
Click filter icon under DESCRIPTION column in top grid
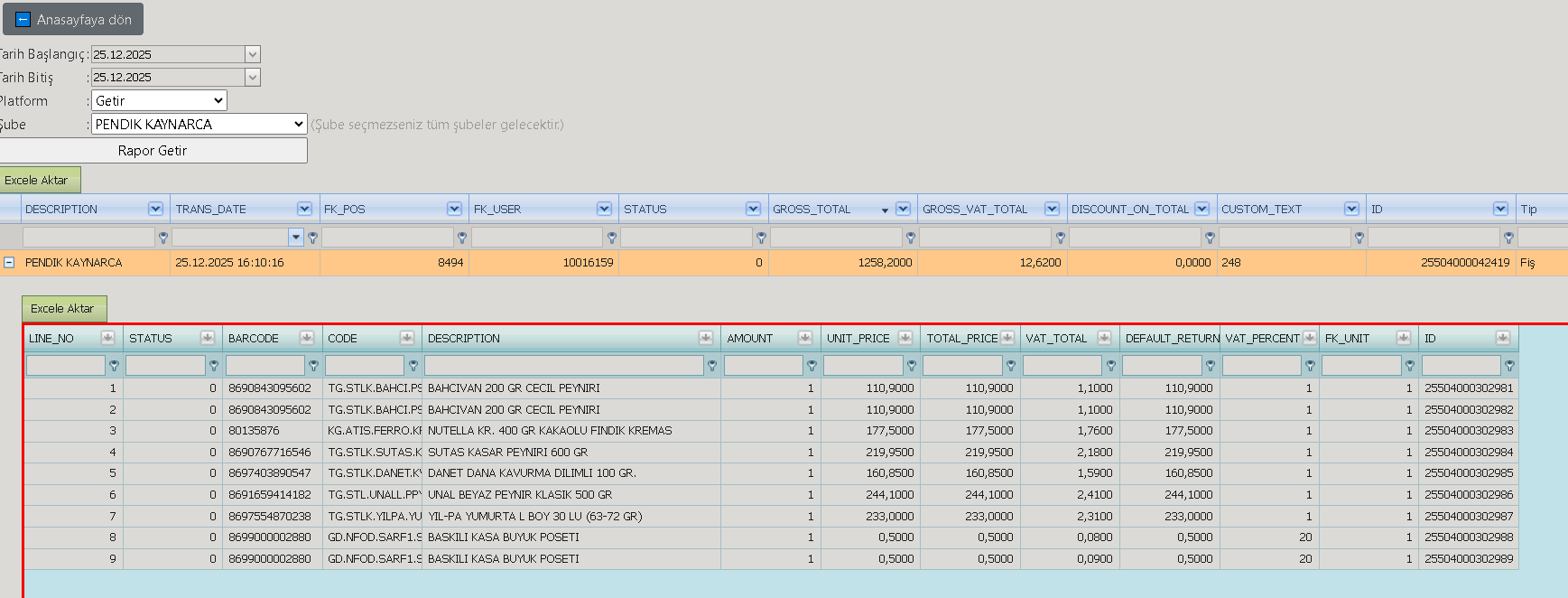click(163, 238)
